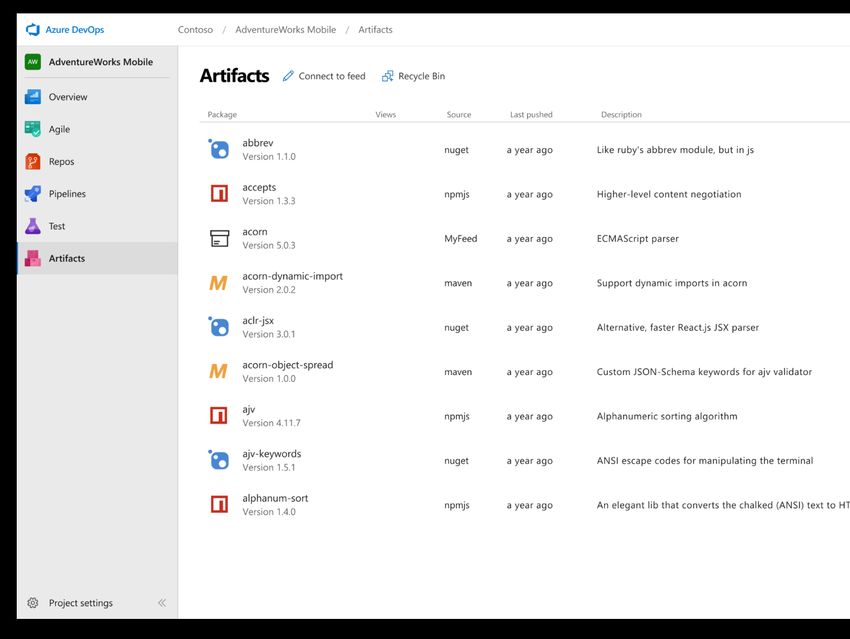The image size is (850, 639).
Task: Click the maven icon for acorn-object-spread
Action: tap(218, 371)
